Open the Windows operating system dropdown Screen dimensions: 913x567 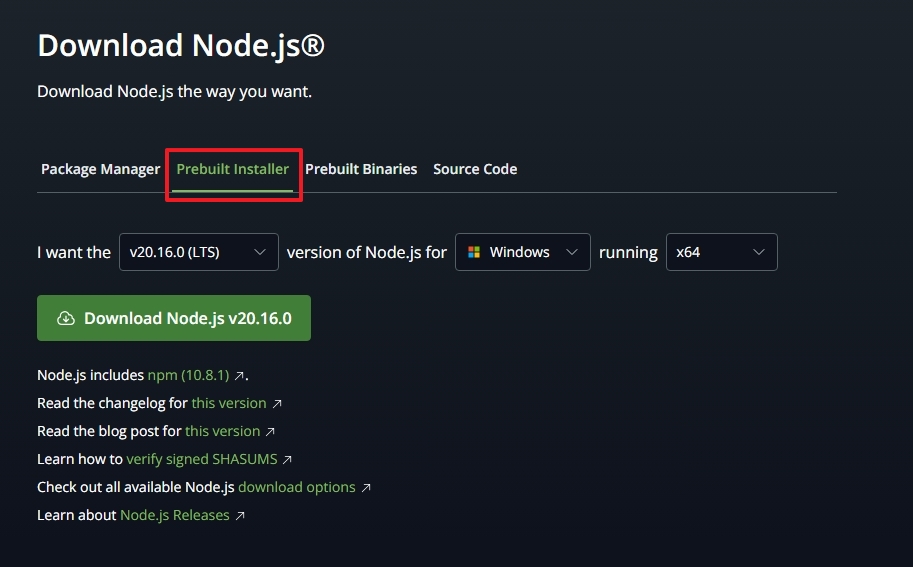tap(523, 252)
